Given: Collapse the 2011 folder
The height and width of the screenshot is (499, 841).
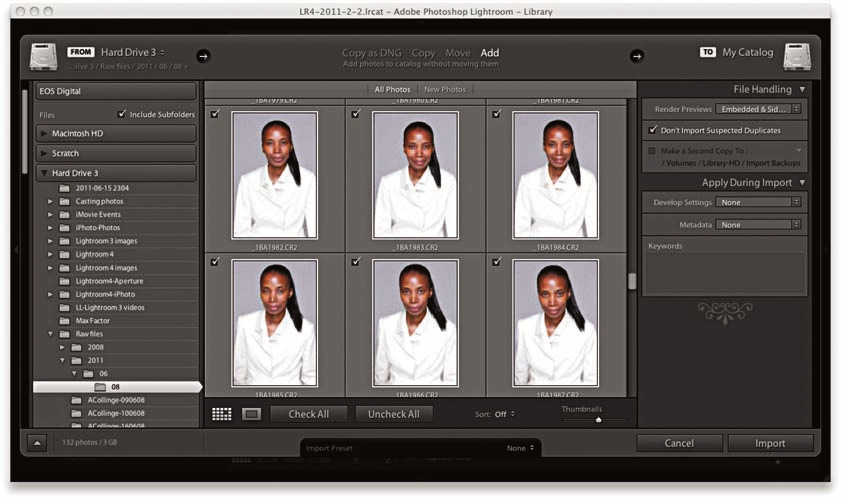Looking at the screenshot, I should [x=62, y=361].
